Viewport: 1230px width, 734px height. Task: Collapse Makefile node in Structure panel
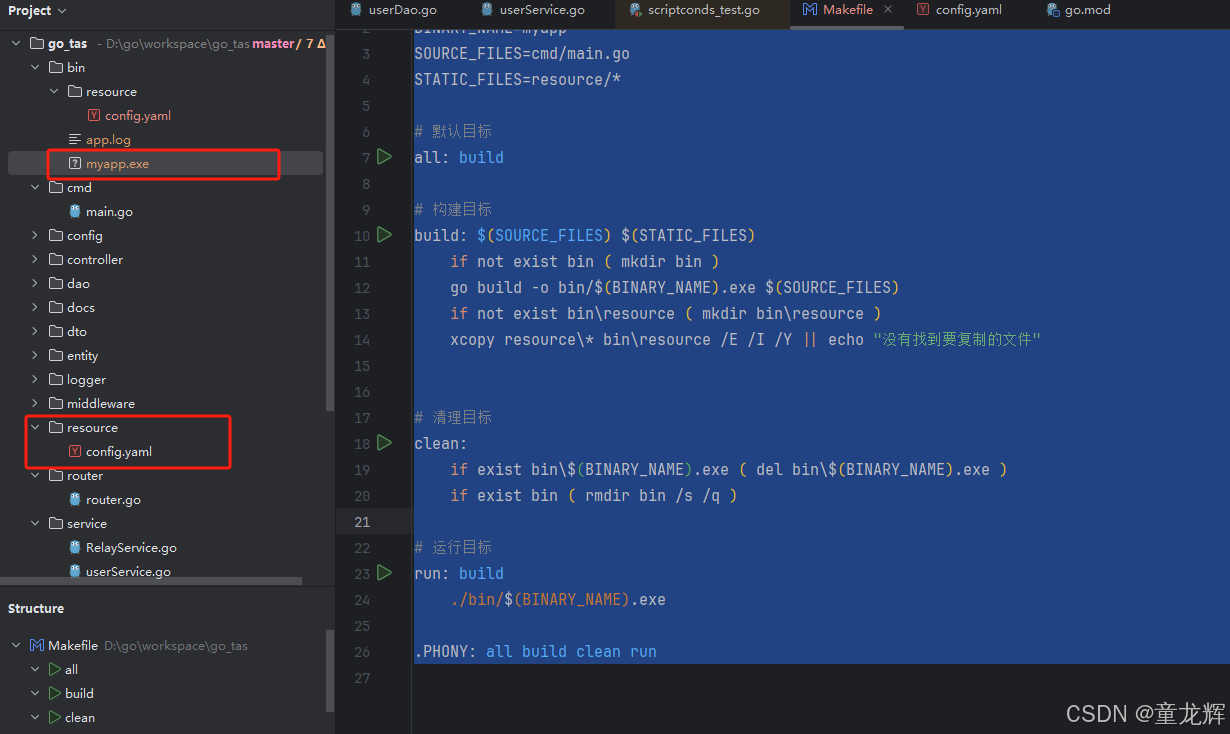click(x=15, y=646)
